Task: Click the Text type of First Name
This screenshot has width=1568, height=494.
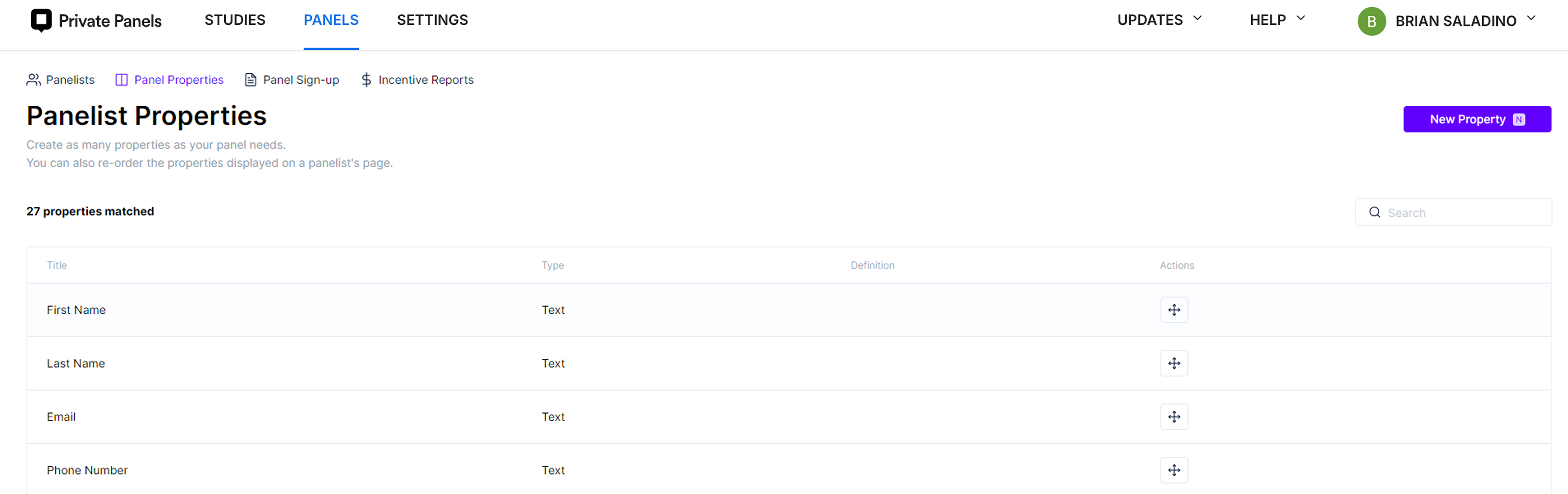Action: (553, 310)
